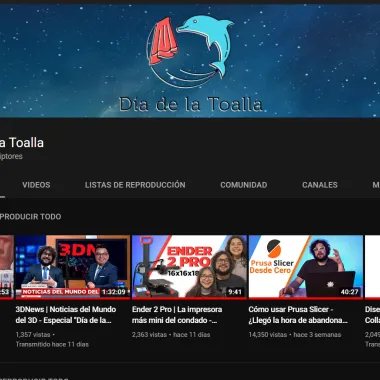Click the 3DNews Noticias del Mundo title
380x380 pixels.
pyautogui.click(x=66, y=315)
